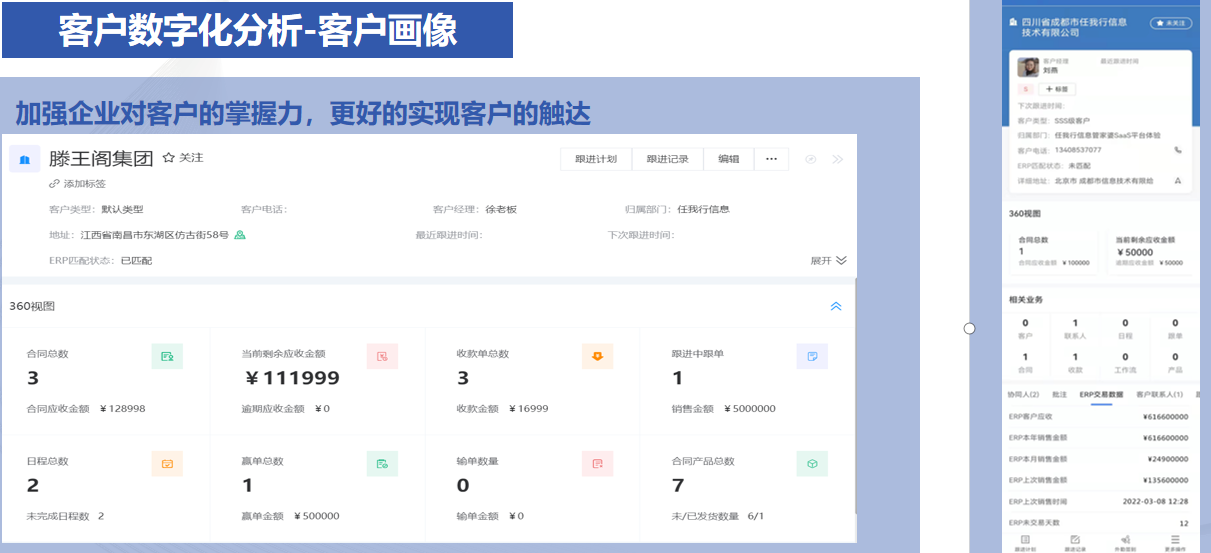1211x553 pixels.
Task: Click the 当前剩余应收金额 card icon
Action: point(382,356)
